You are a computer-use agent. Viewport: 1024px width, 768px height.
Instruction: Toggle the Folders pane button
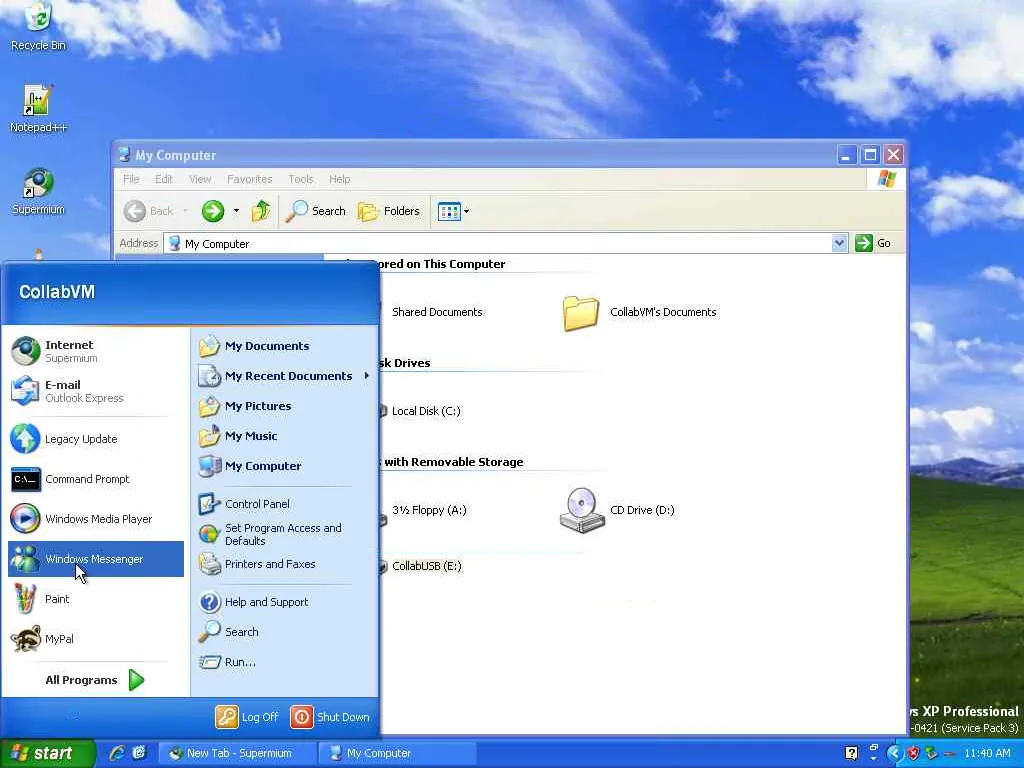389,211
